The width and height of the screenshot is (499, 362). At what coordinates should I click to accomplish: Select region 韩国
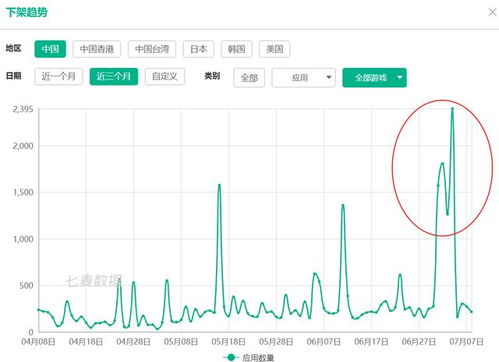(x=237, y=49)
